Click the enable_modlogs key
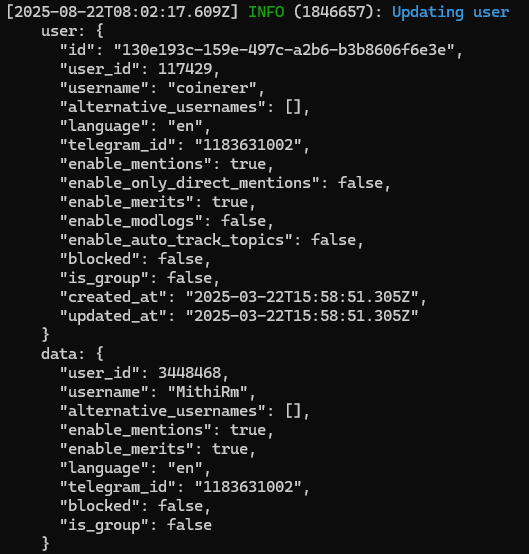 131,221
